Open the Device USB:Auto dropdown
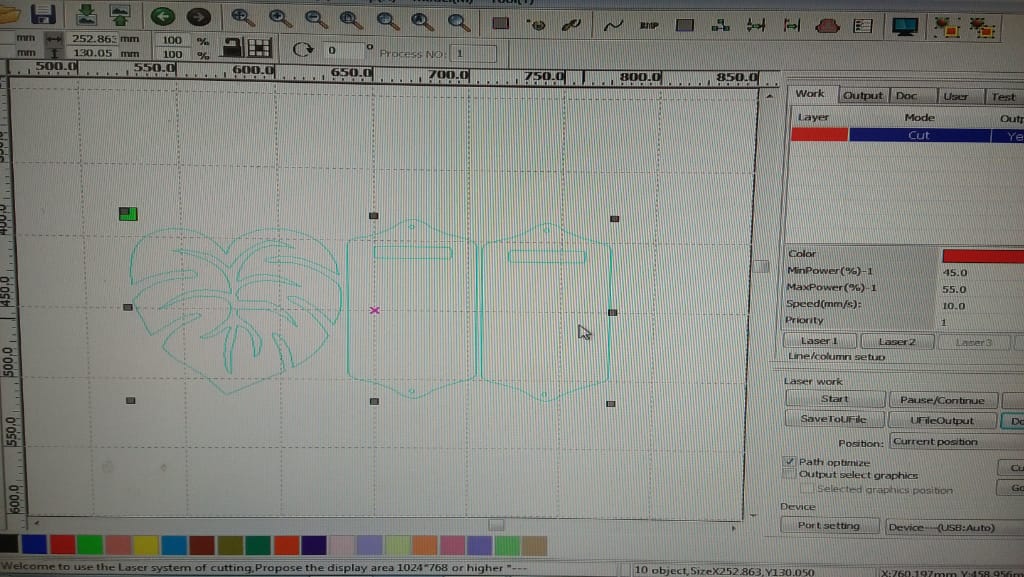Screen dimensions: 1024x577 tap(954, 527)
